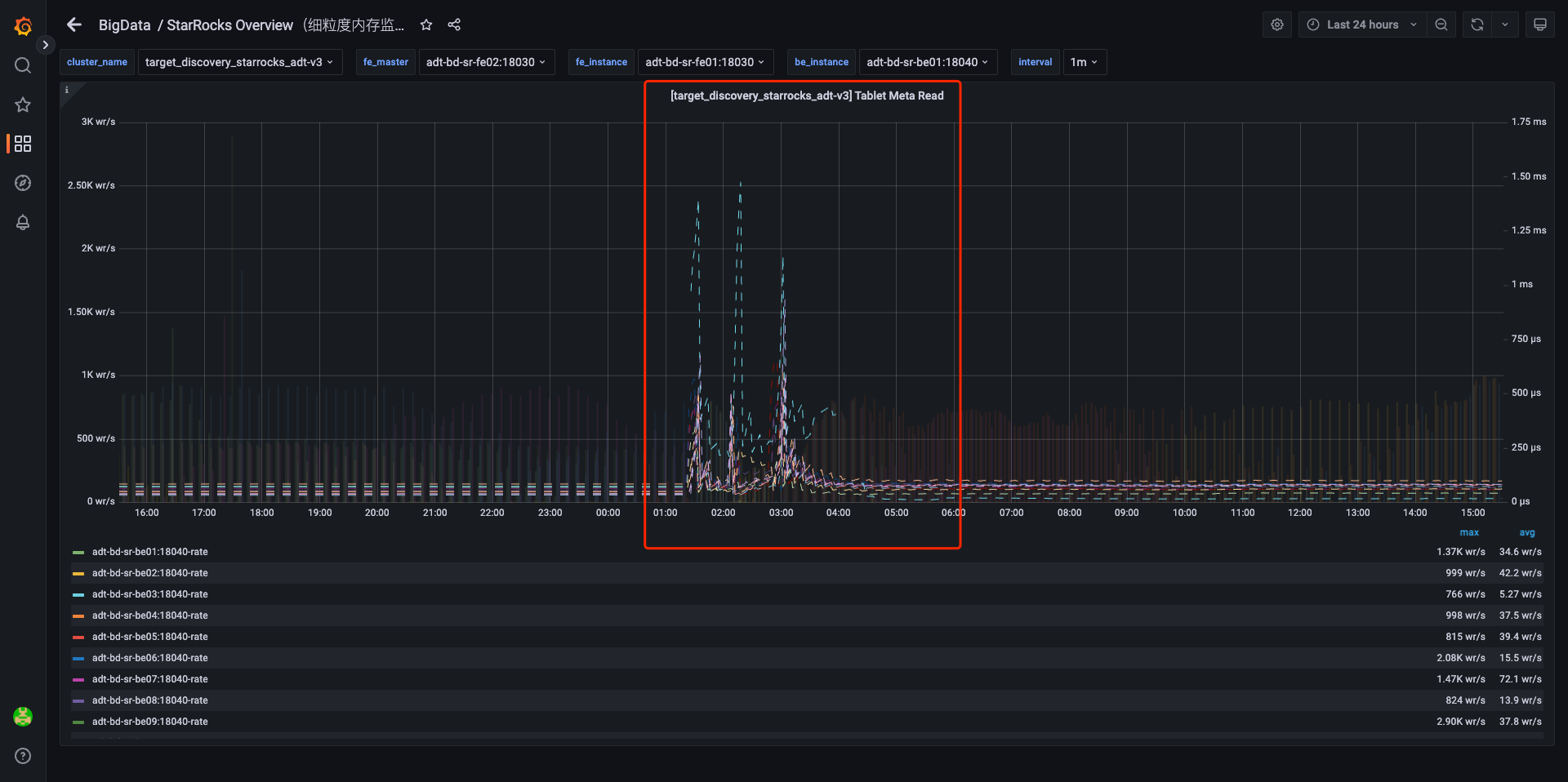Toggle adt-bd-sr-be06:18040-rate series
This screenshot has width=1568, height=782.
click(149, 658)
